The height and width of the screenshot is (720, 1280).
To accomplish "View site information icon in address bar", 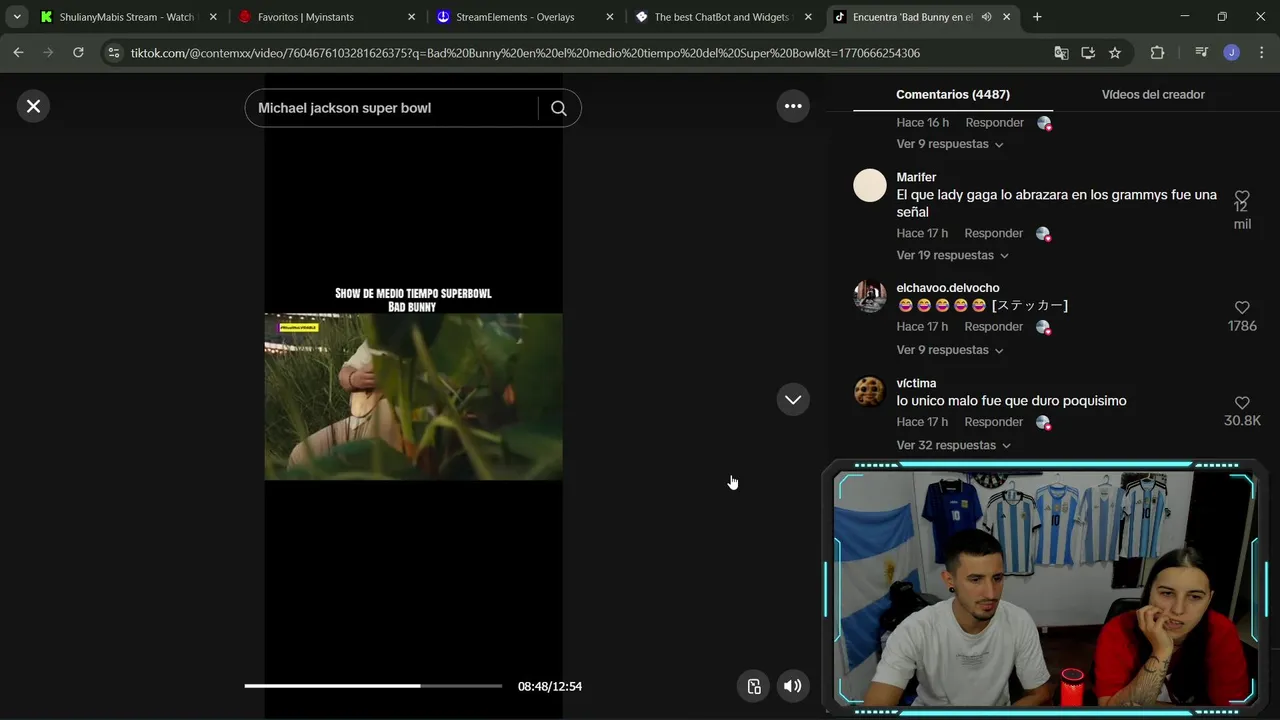I will [114, 53].
